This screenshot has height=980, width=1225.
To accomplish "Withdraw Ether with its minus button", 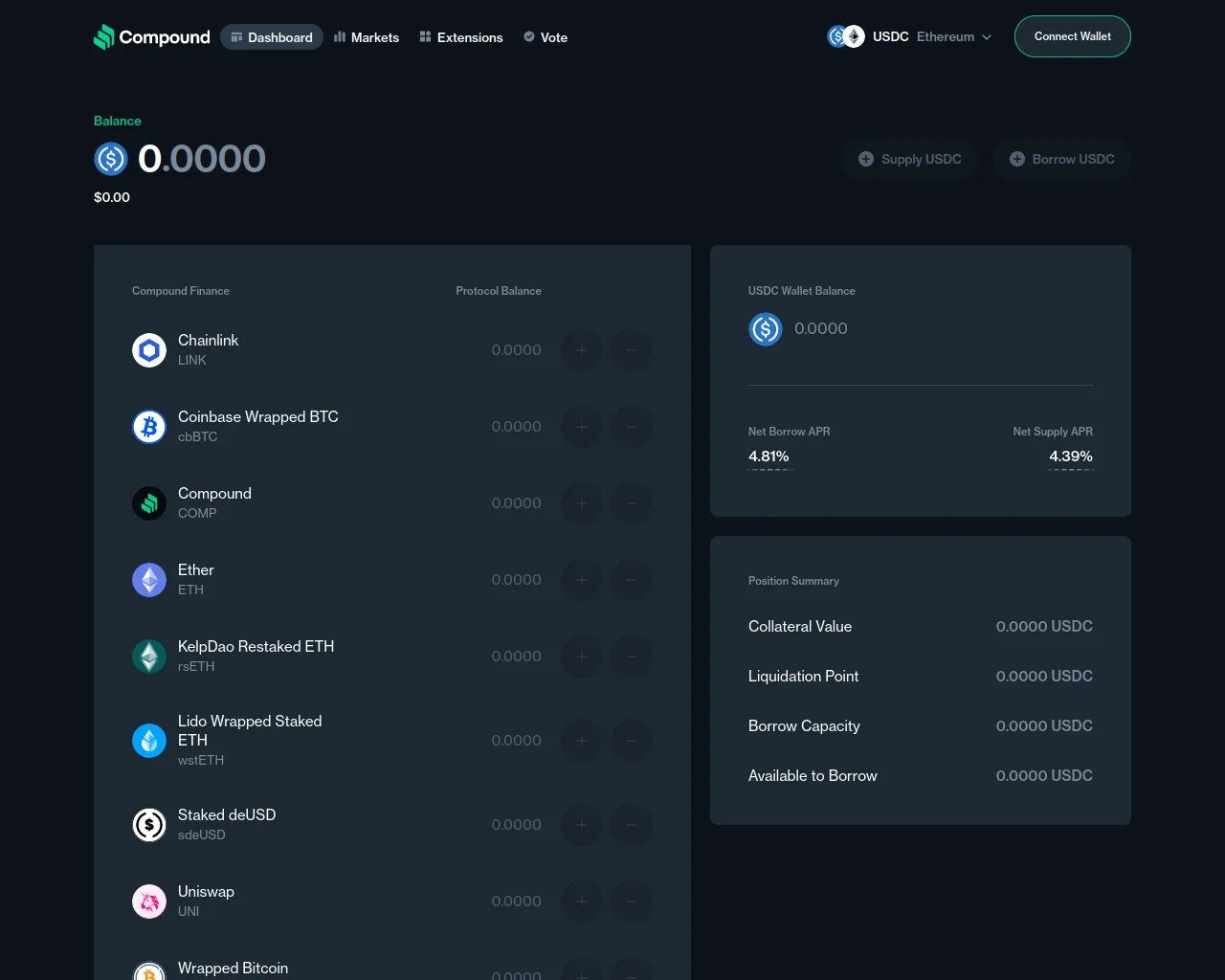I will [632, 580].
